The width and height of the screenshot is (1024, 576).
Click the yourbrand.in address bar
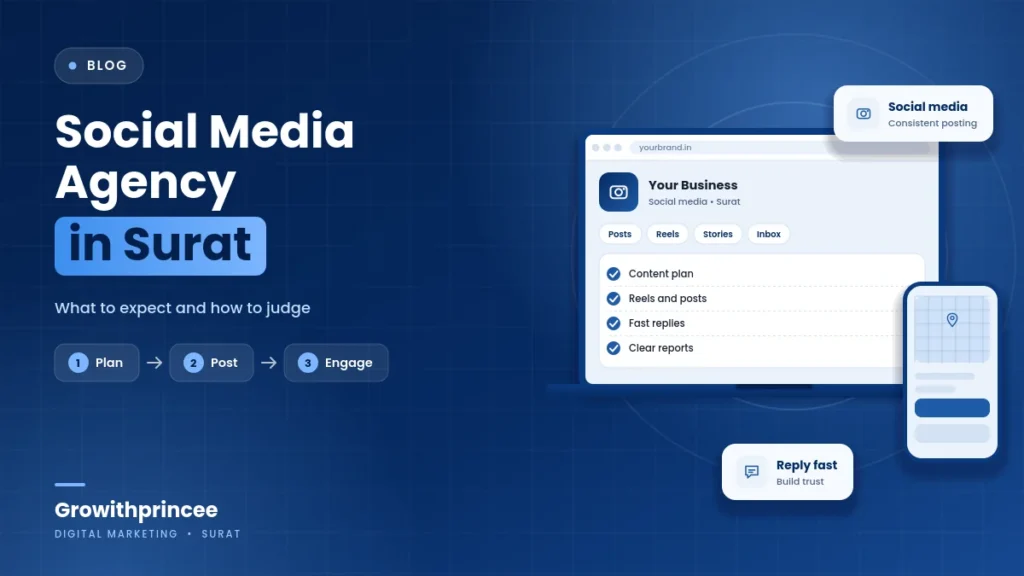[780, 148]
